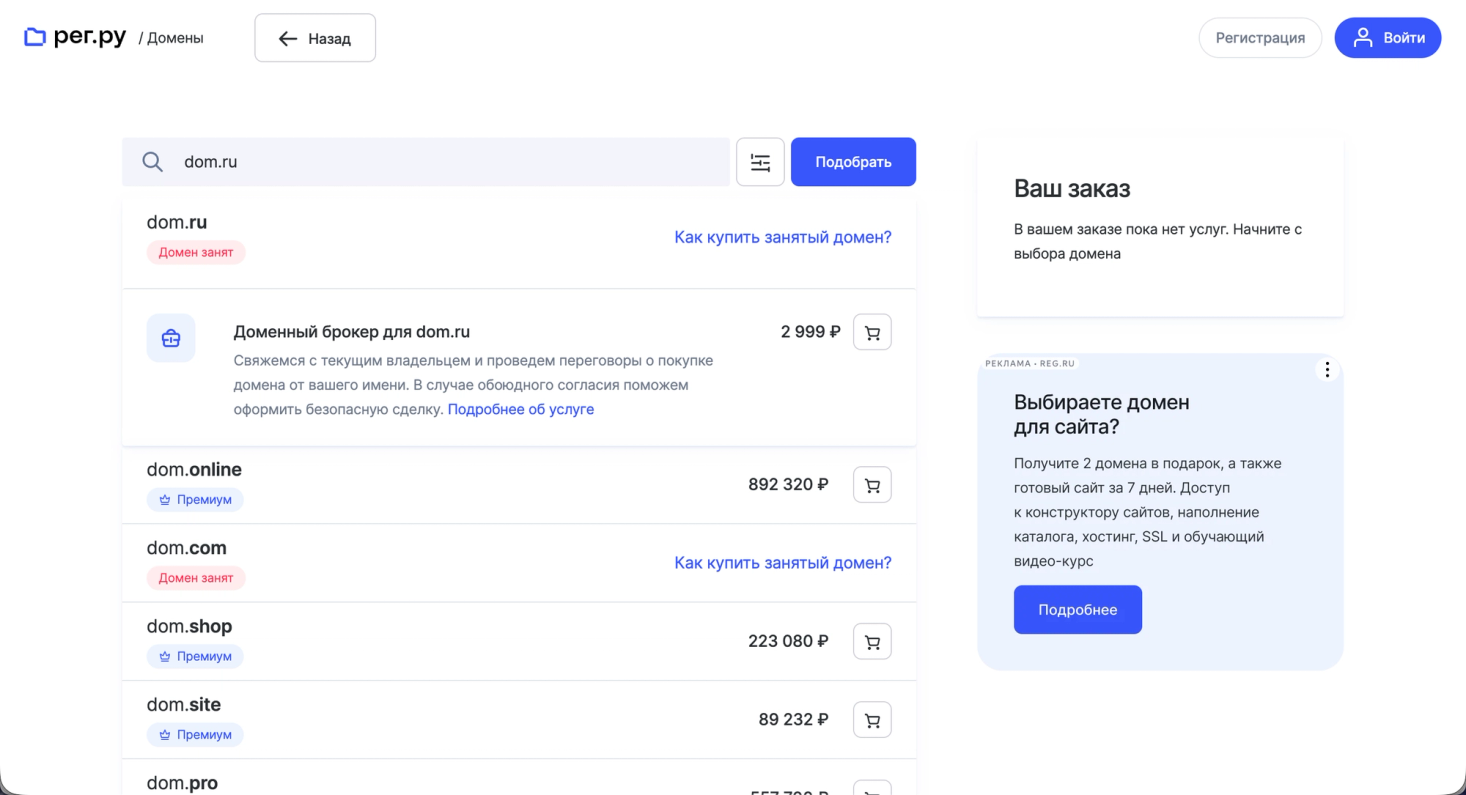Add dom.site to cart
The image size is (1466, 795).
[x=872, y=720]
